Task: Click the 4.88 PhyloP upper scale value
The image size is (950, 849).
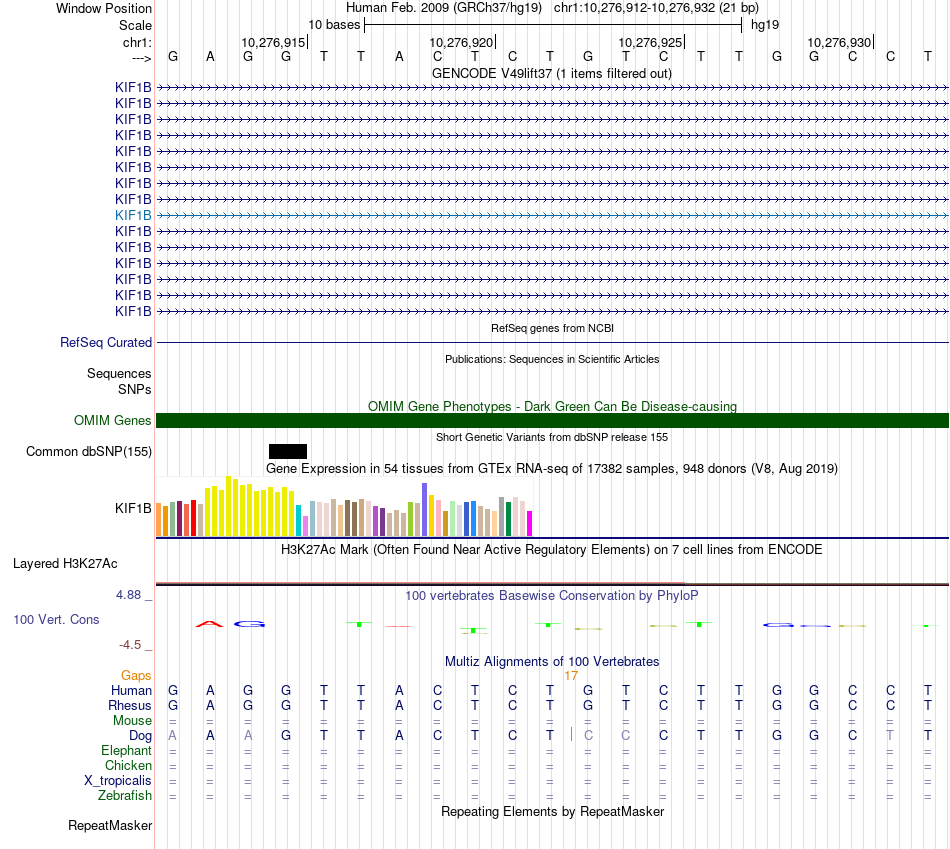Action: [x=128, y=595]
